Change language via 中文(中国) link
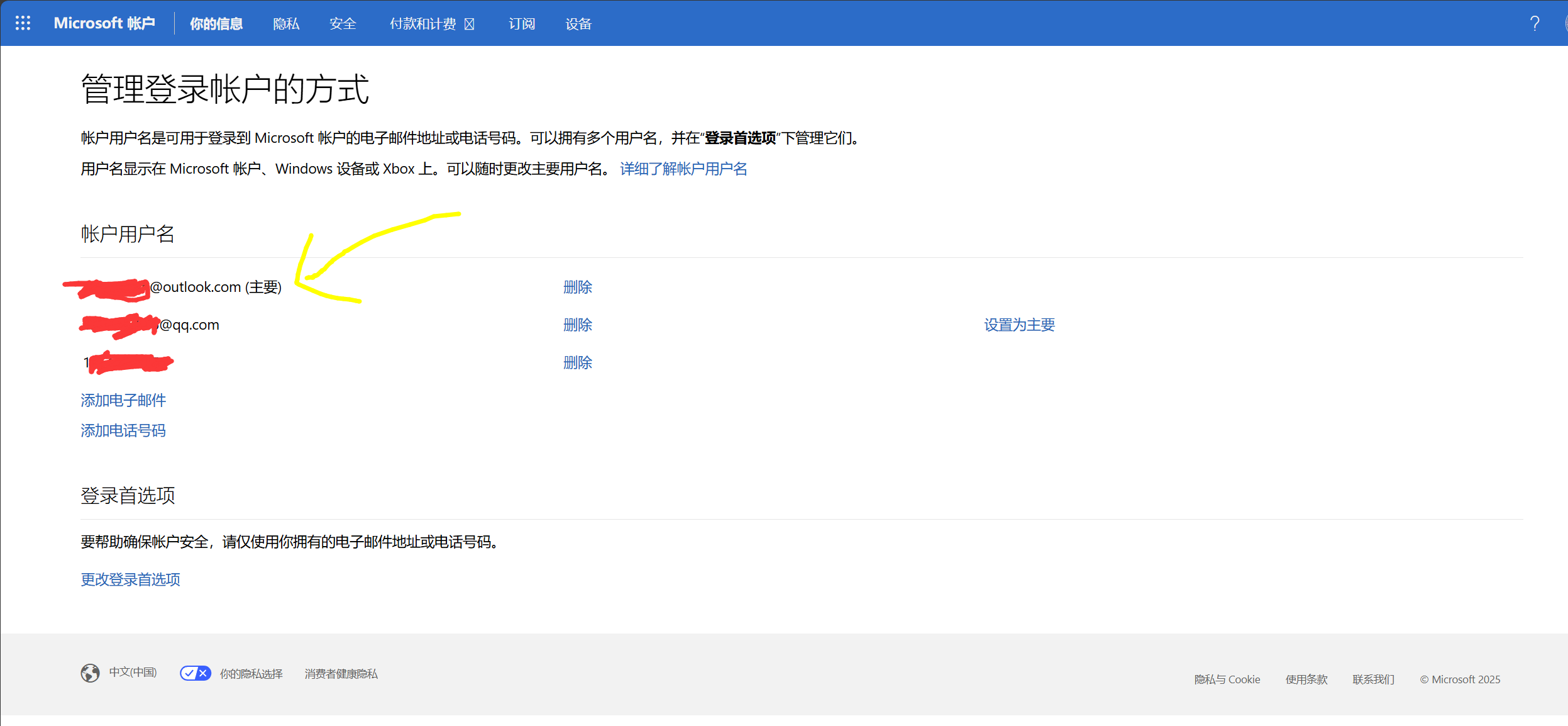Viewport: 1568px width, 726px height. [133, 672]
